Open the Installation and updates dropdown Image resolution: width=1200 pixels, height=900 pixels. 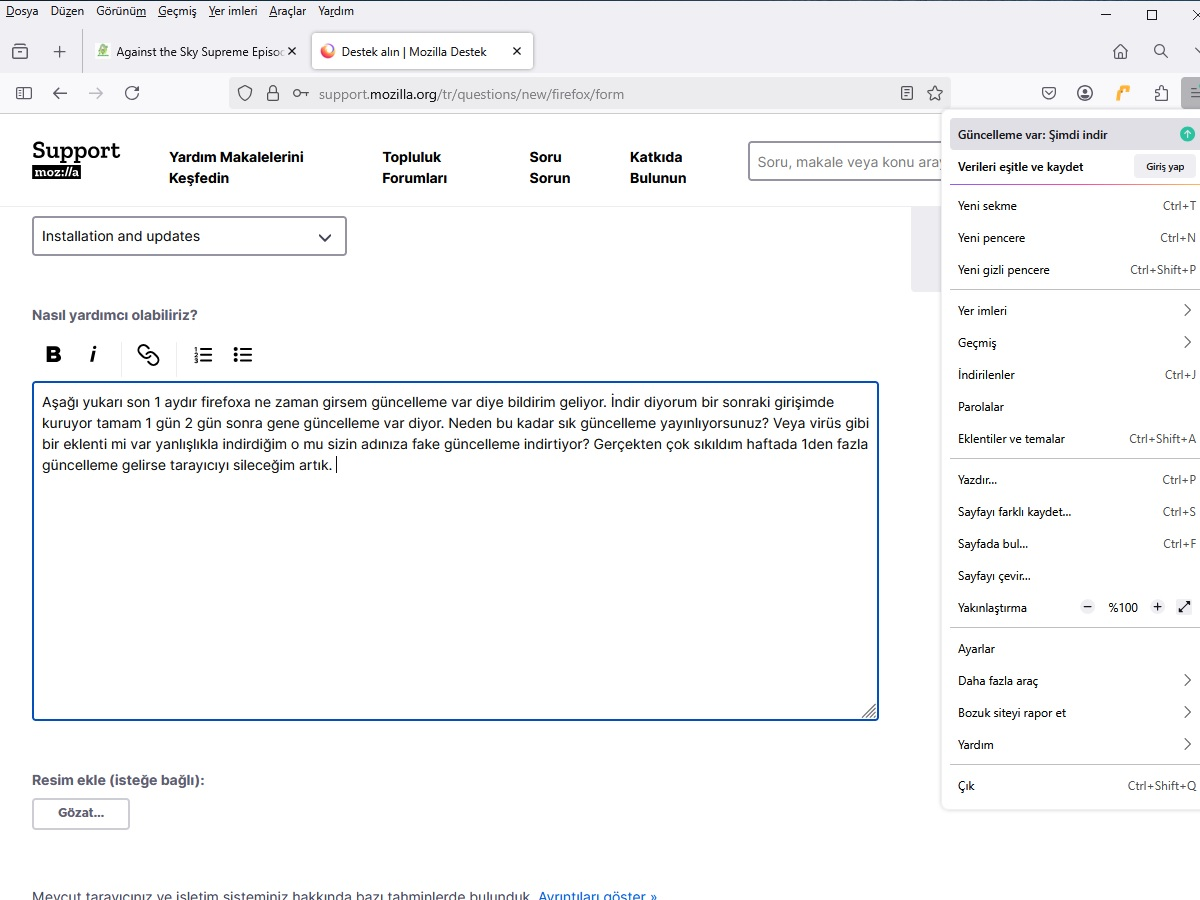tap(189, 236)
